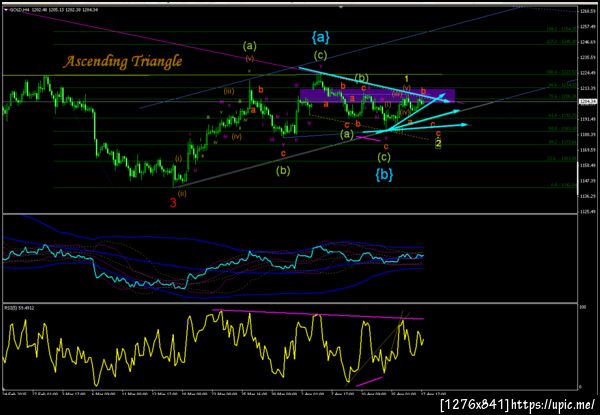Screen dimensions: 600x415
Task: Select the green (c) label directly below {a}
Action: pyautogui.click(x=320, y=56)
